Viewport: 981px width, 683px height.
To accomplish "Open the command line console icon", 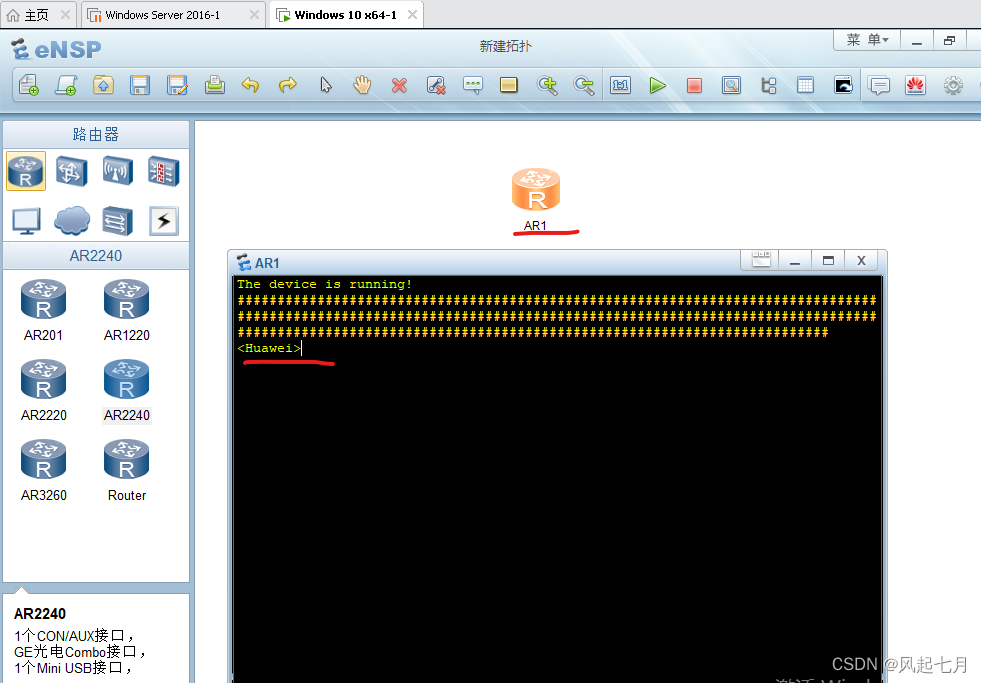I will click(x=843, y=85).
